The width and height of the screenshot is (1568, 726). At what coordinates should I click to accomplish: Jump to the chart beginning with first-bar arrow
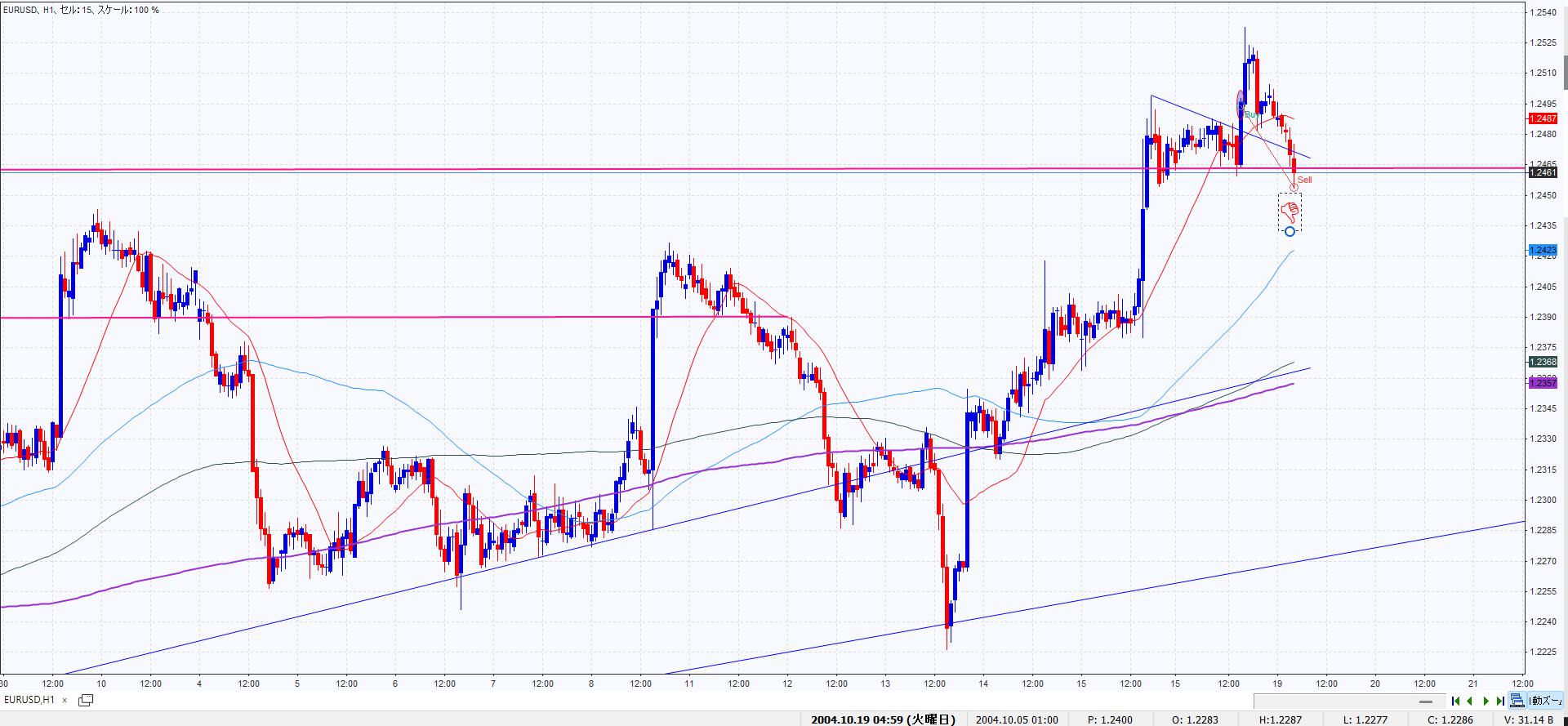pos(1455,701)
